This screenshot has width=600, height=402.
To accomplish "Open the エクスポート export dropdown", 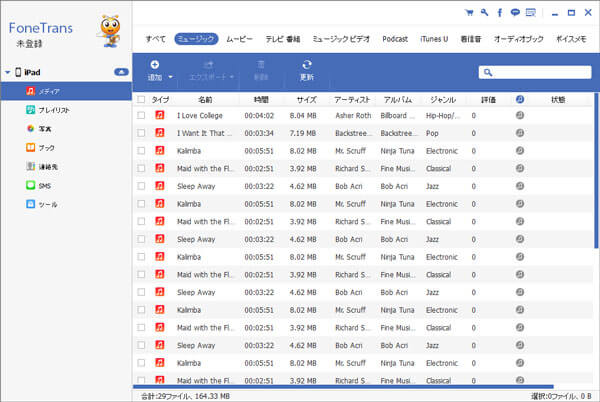I will [211, 71].
